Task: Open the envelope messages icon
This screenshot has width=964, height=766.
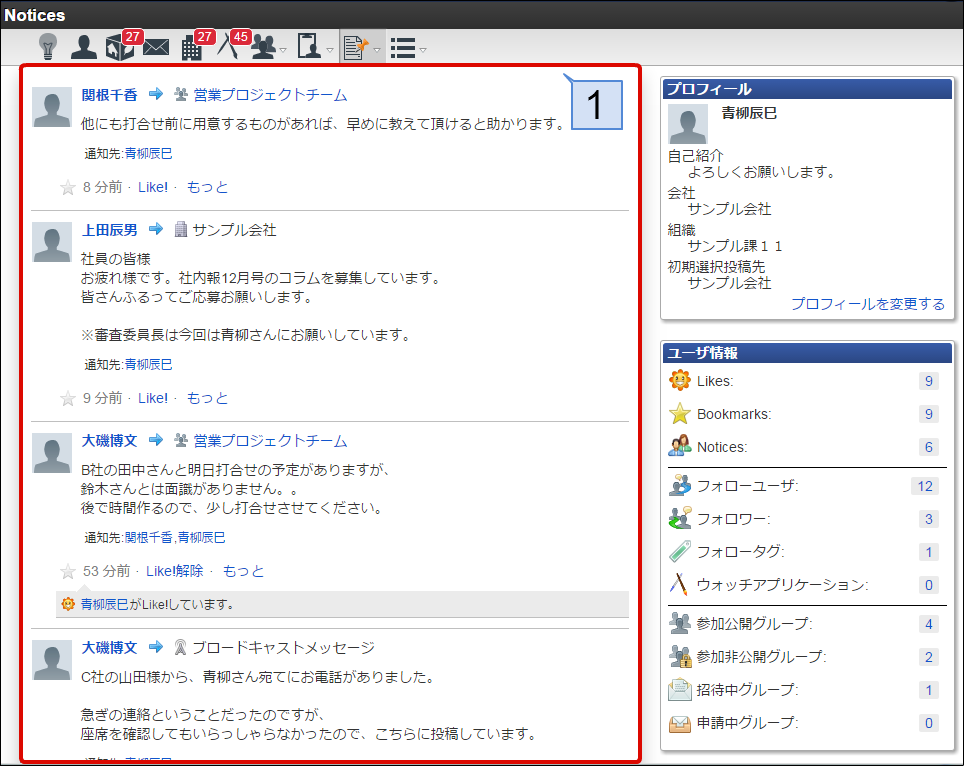Action: tap(156, 47)
